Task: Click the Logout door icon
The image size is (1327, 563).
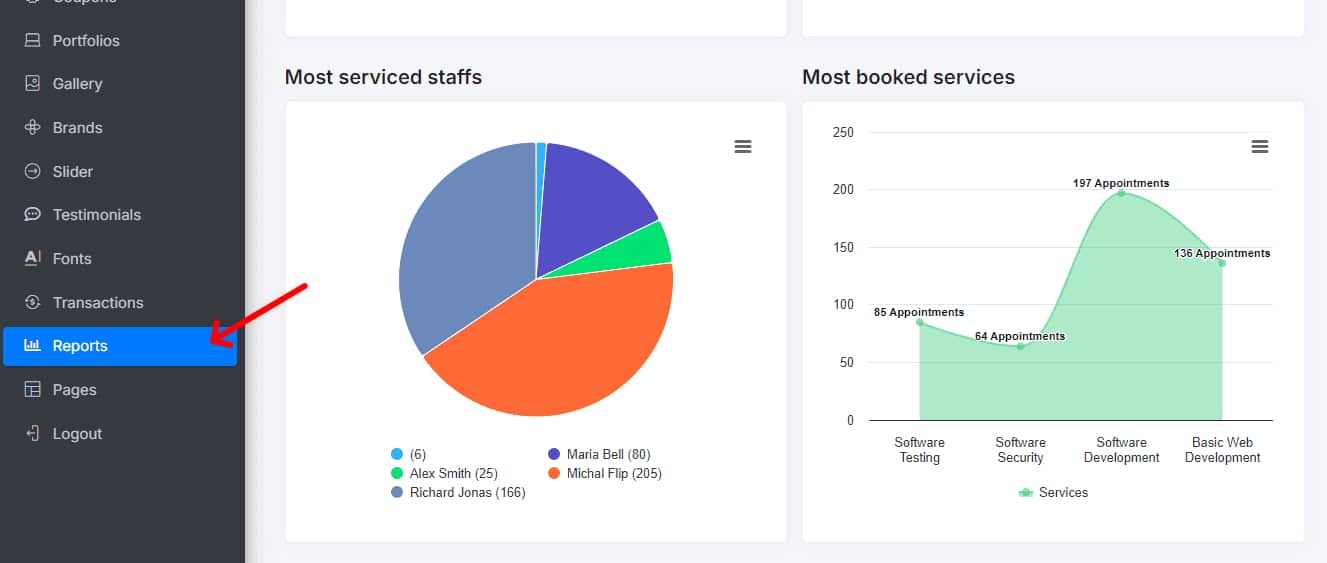Action: (32, 434)
